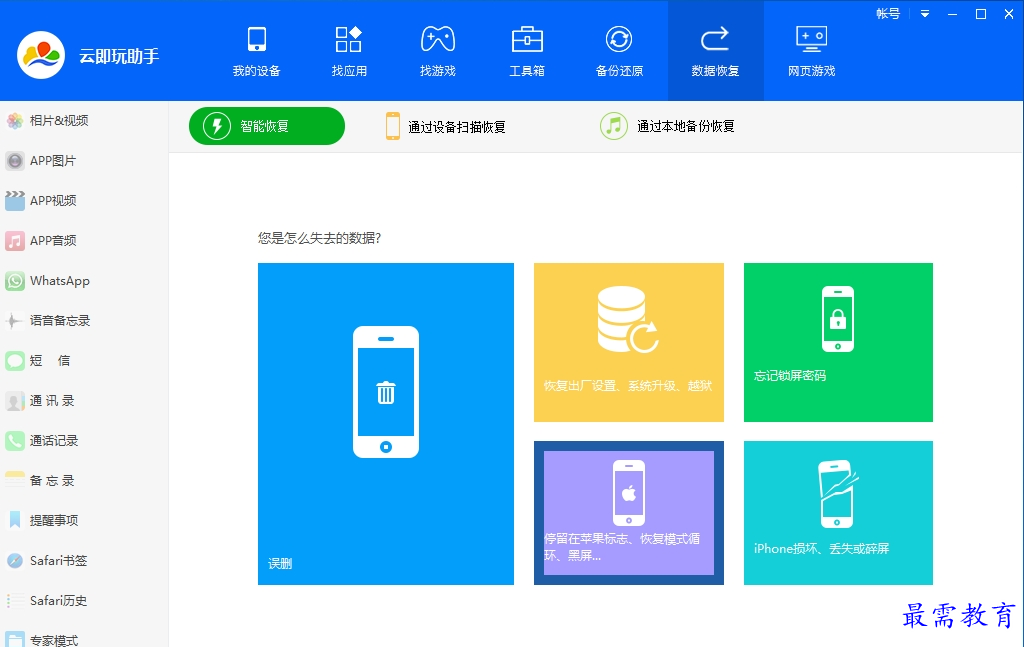Open 找应用 apps grid icon
This screenshot has width=1024, height=647.
[x=349, y=39]
